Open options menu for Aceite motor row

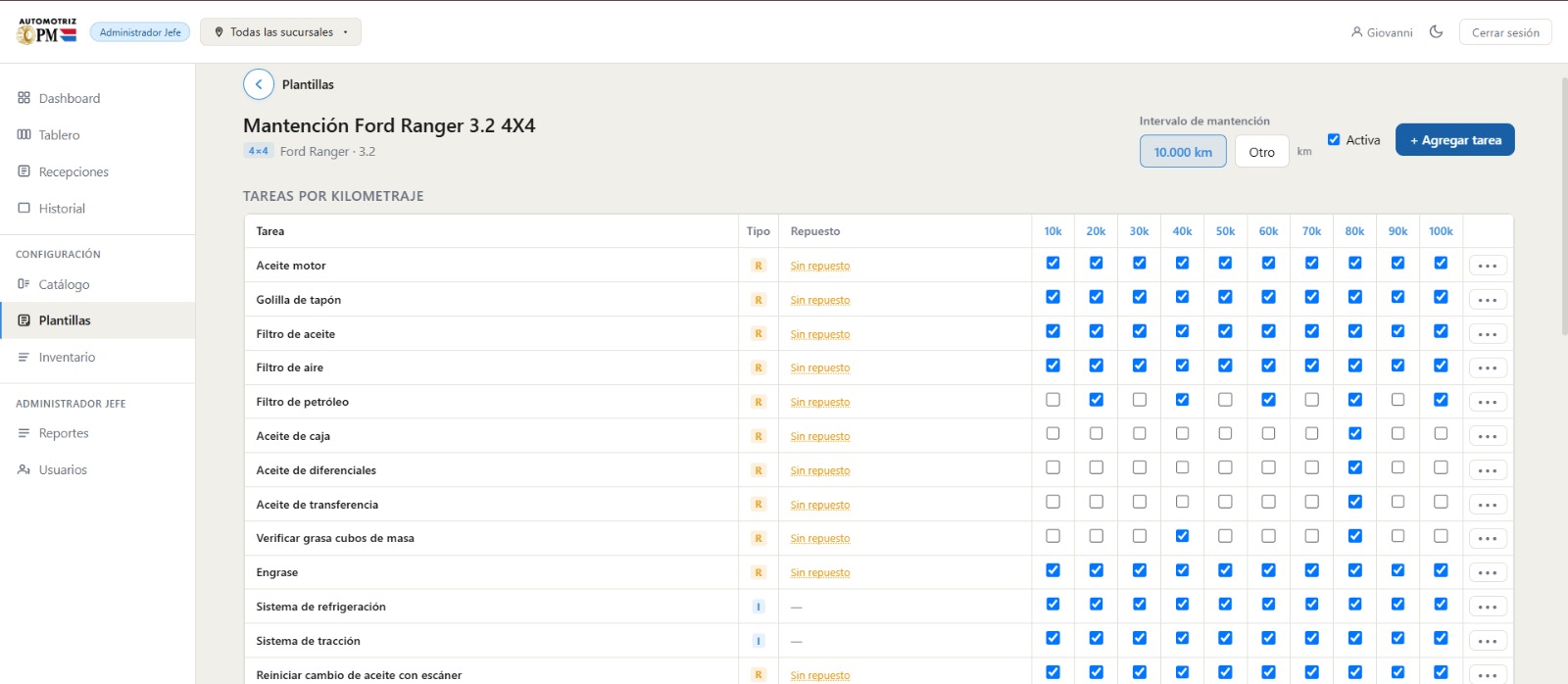coord(1488,266)
